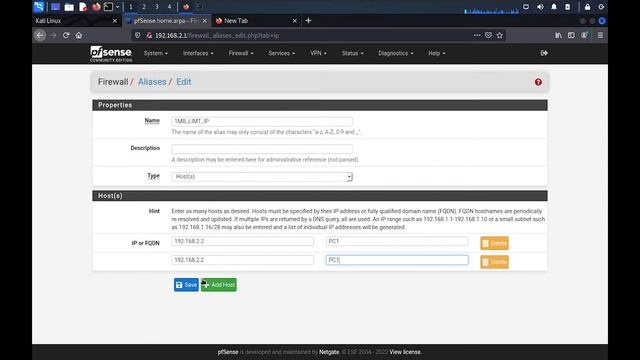Switch to the New Tab browser tab
Viewport: 640px width, 360px height.
[x=256, y=20]
